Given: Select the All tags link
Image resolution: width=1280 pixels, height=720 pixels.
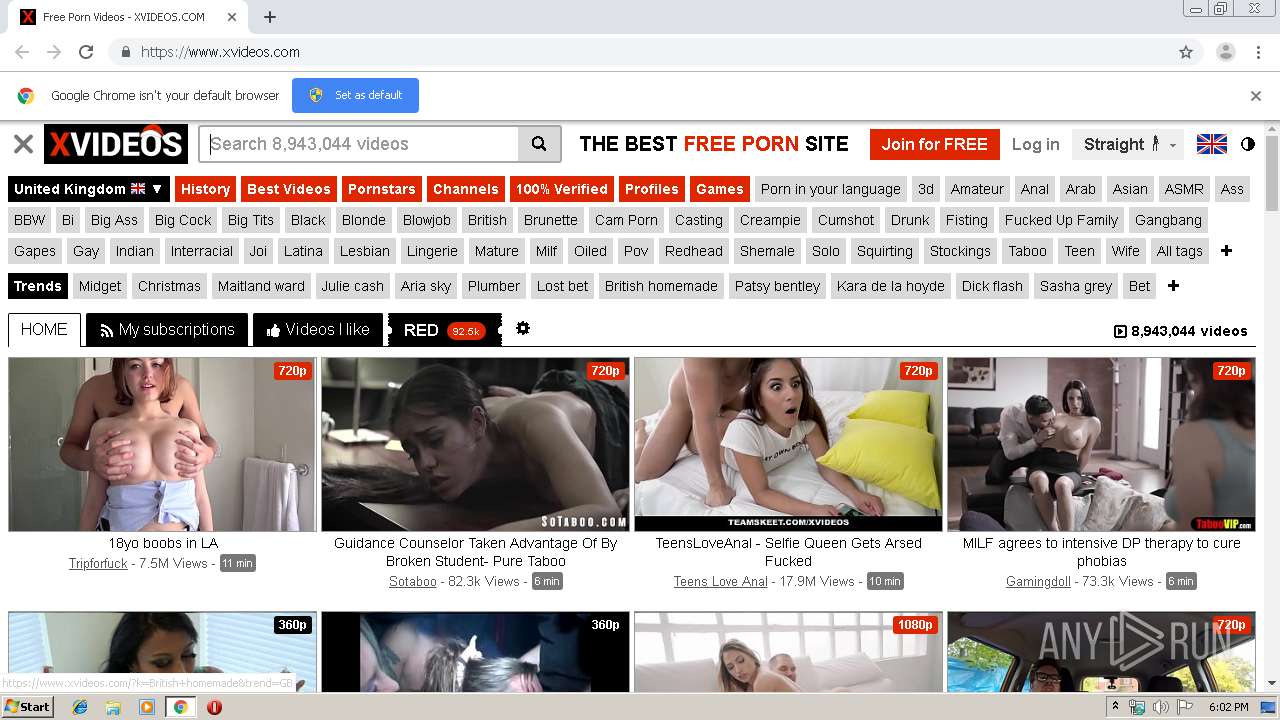Looking at the screenshot, I should 1179,251.
